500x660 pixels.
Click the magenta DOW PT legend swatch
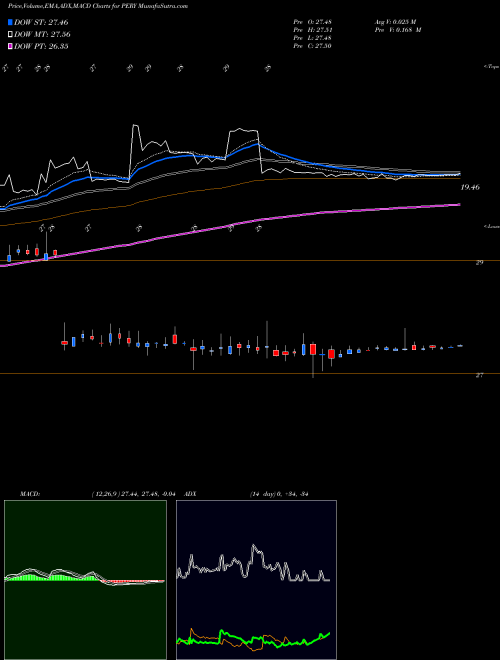tap(11, 46)
